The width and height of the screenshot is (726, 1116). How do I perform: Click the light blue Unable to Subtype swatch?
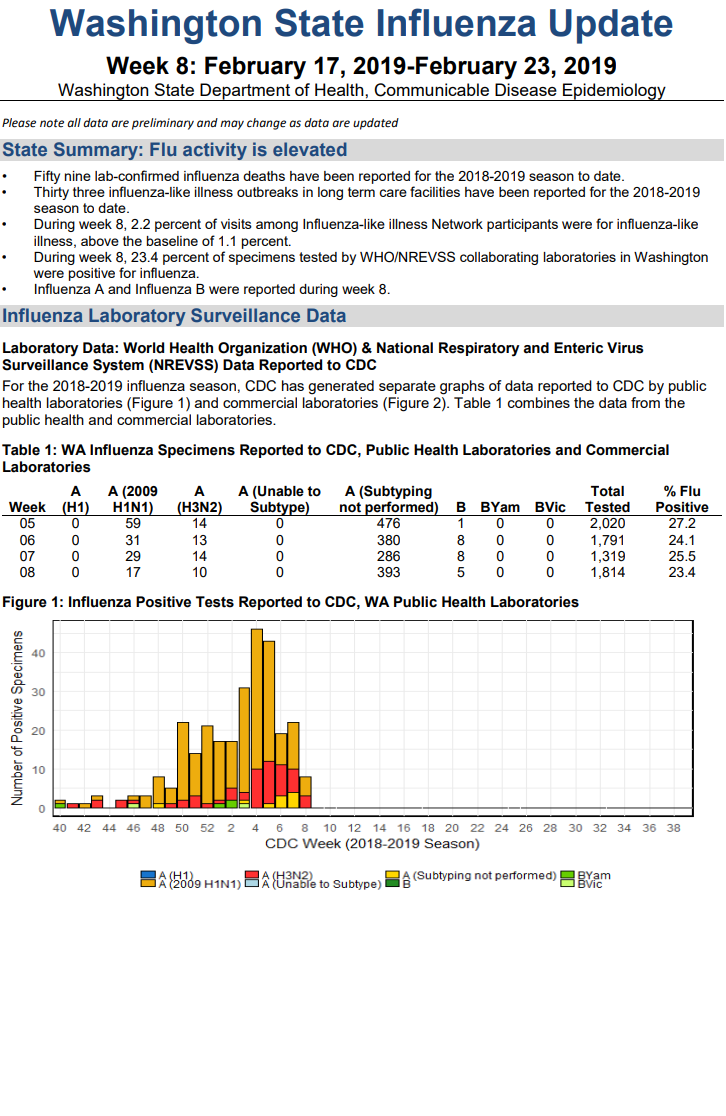tap(252, 883)
